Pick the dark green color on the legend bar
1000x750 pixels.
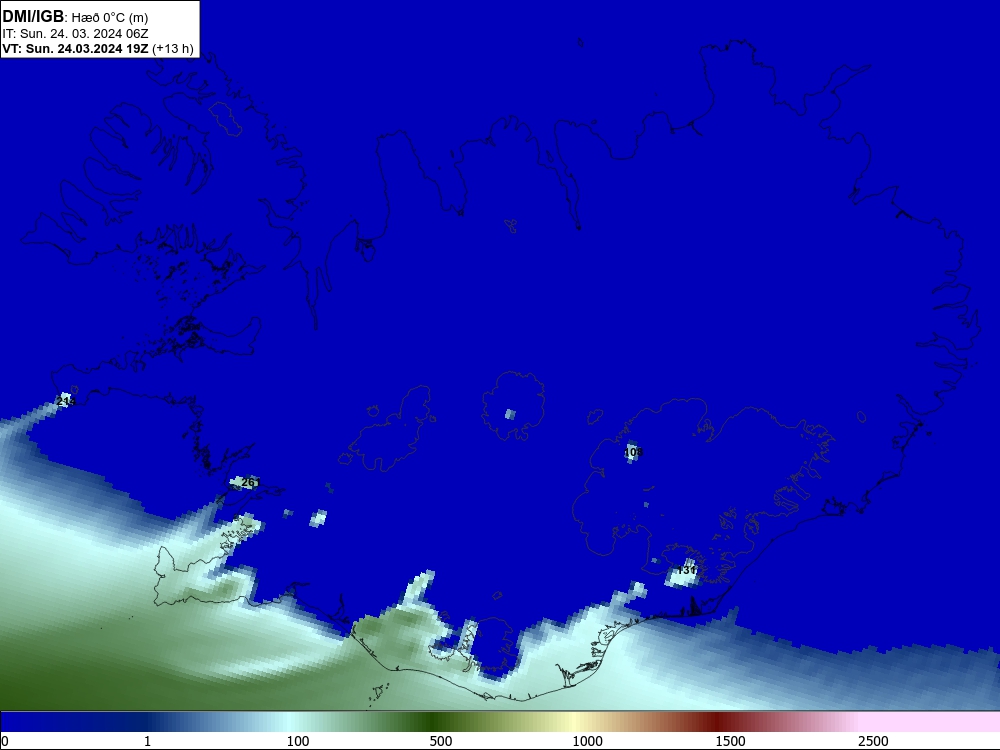coord(434,722)
